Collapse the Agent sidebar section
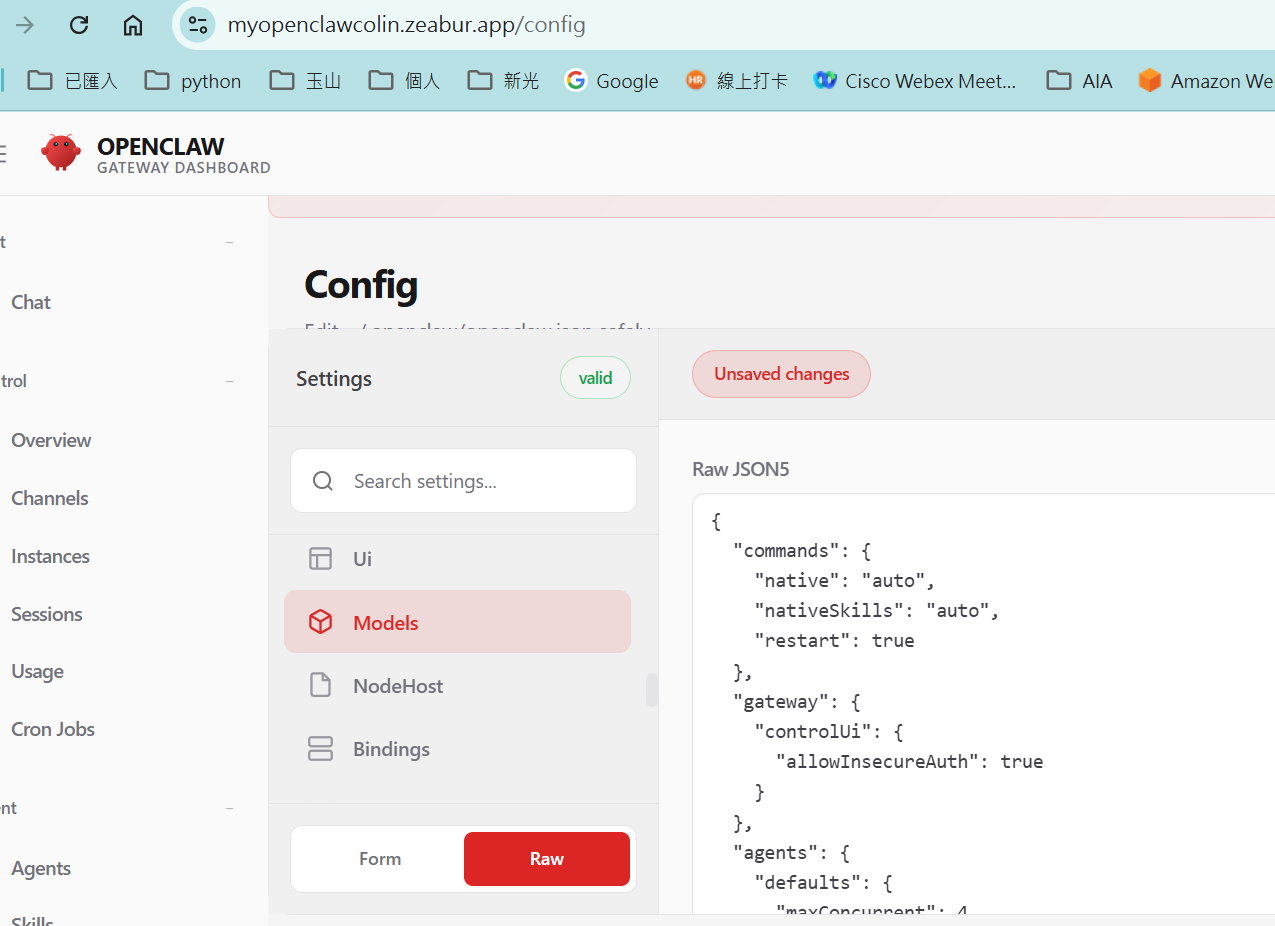Image resolution: width=1275 pixels, height=926 pixels. point(230,808)
